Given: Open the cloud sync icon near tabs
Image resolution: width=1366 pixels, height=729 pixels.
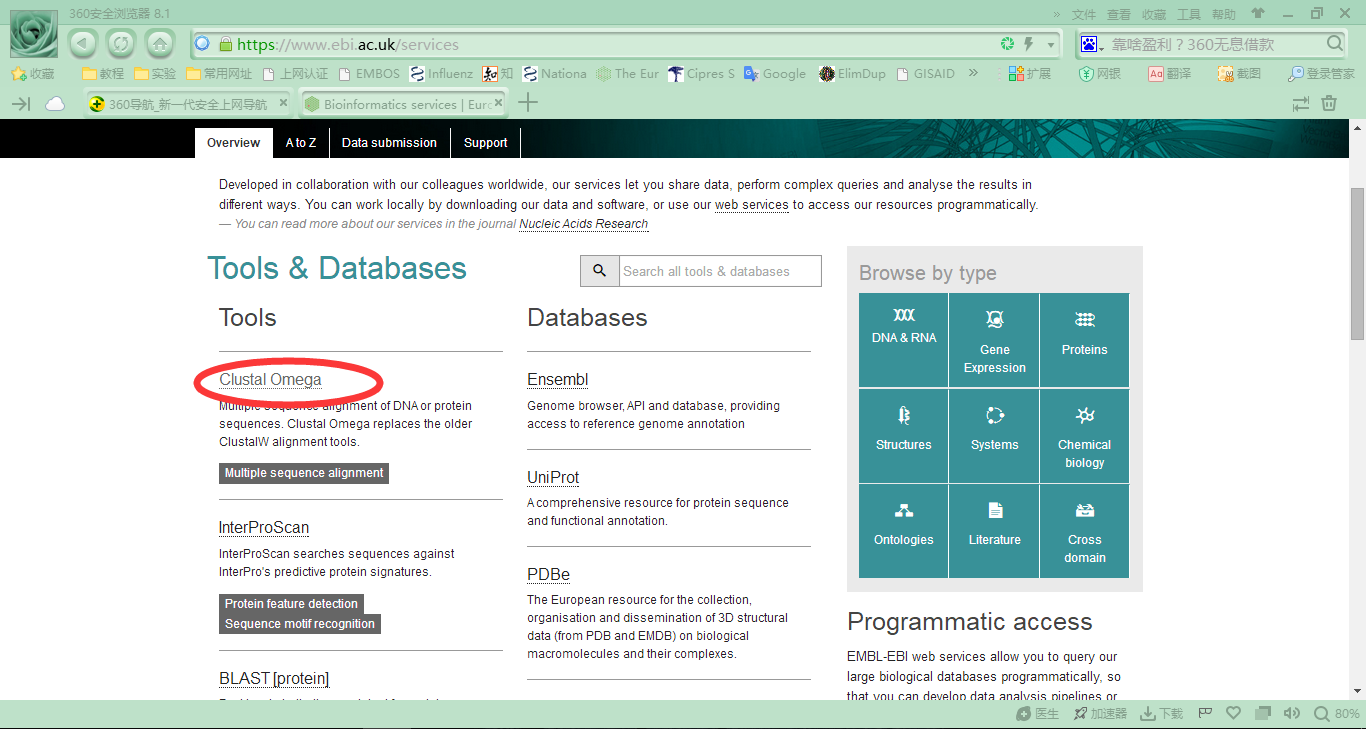Looking at the screenshot, I should coord(55,104).
